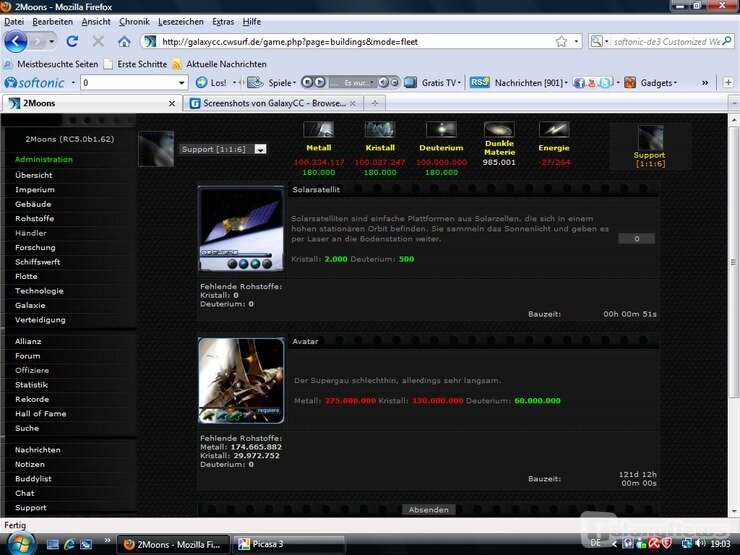Viewport: 740px width, 555px height.
Task: Switch to Screenshots von GalaxyCC tab
Action: point(273,103)
